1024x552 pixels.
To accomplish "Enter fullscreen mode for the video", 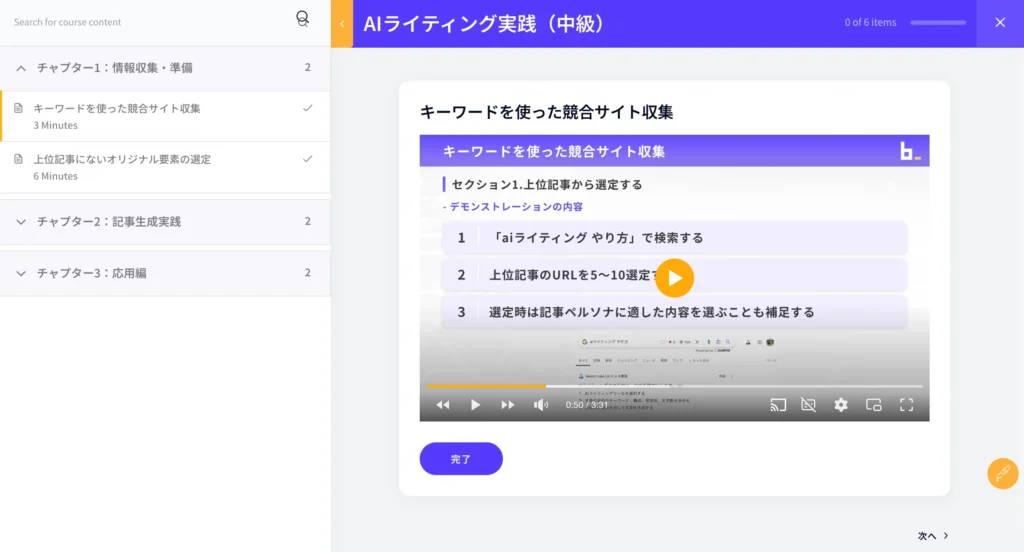I will (x=907, y=405).
